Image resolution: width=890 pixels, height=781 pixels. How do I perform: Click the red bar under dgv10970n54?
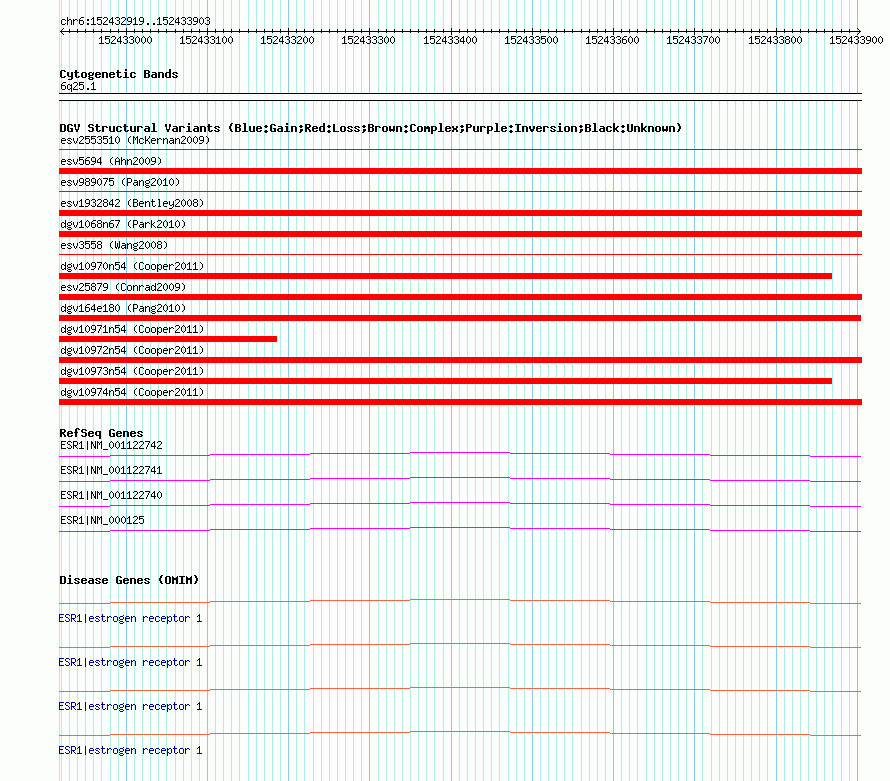coord(446,276)
